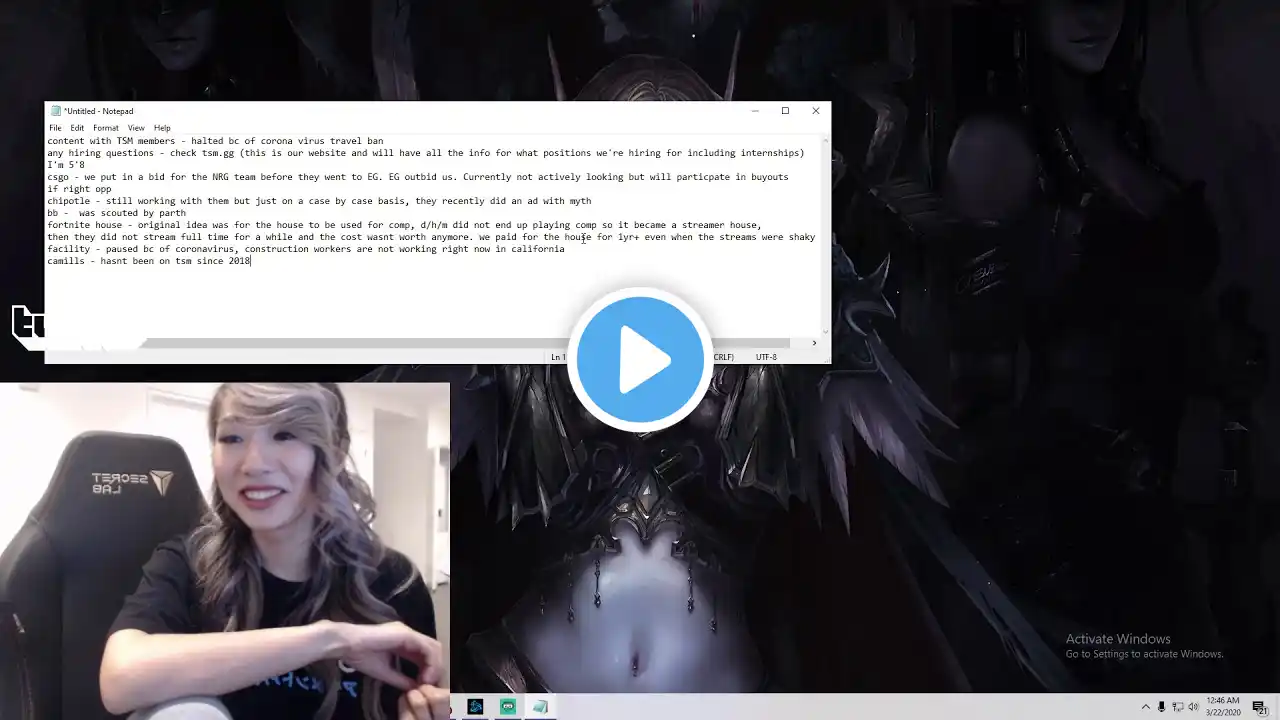Open the notification center with 21 badge
Image resolution: width=1280 pixels, height=720 pixels.
click(x=1259, y=707)
